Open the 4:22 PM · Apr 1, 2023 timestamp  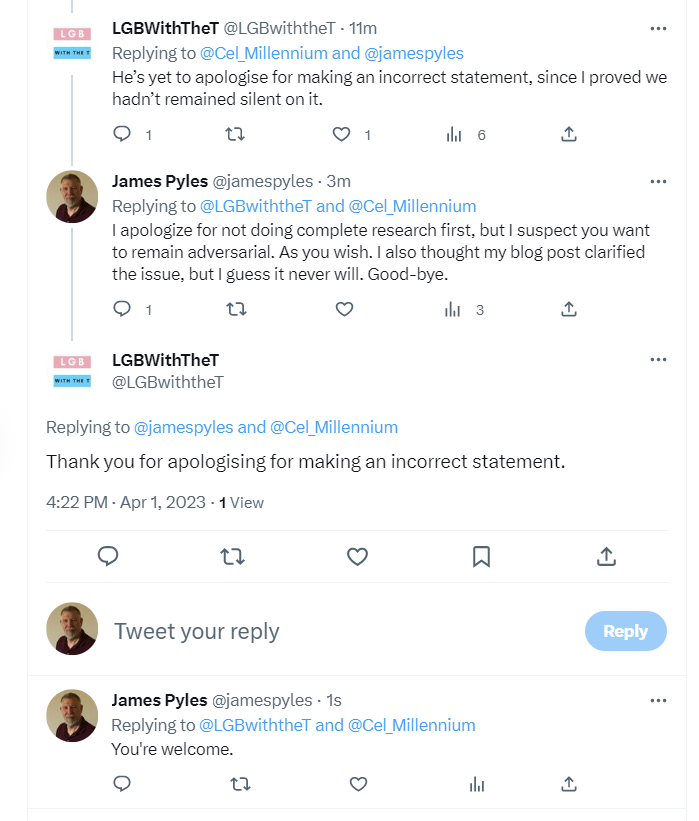coord(126,502)
